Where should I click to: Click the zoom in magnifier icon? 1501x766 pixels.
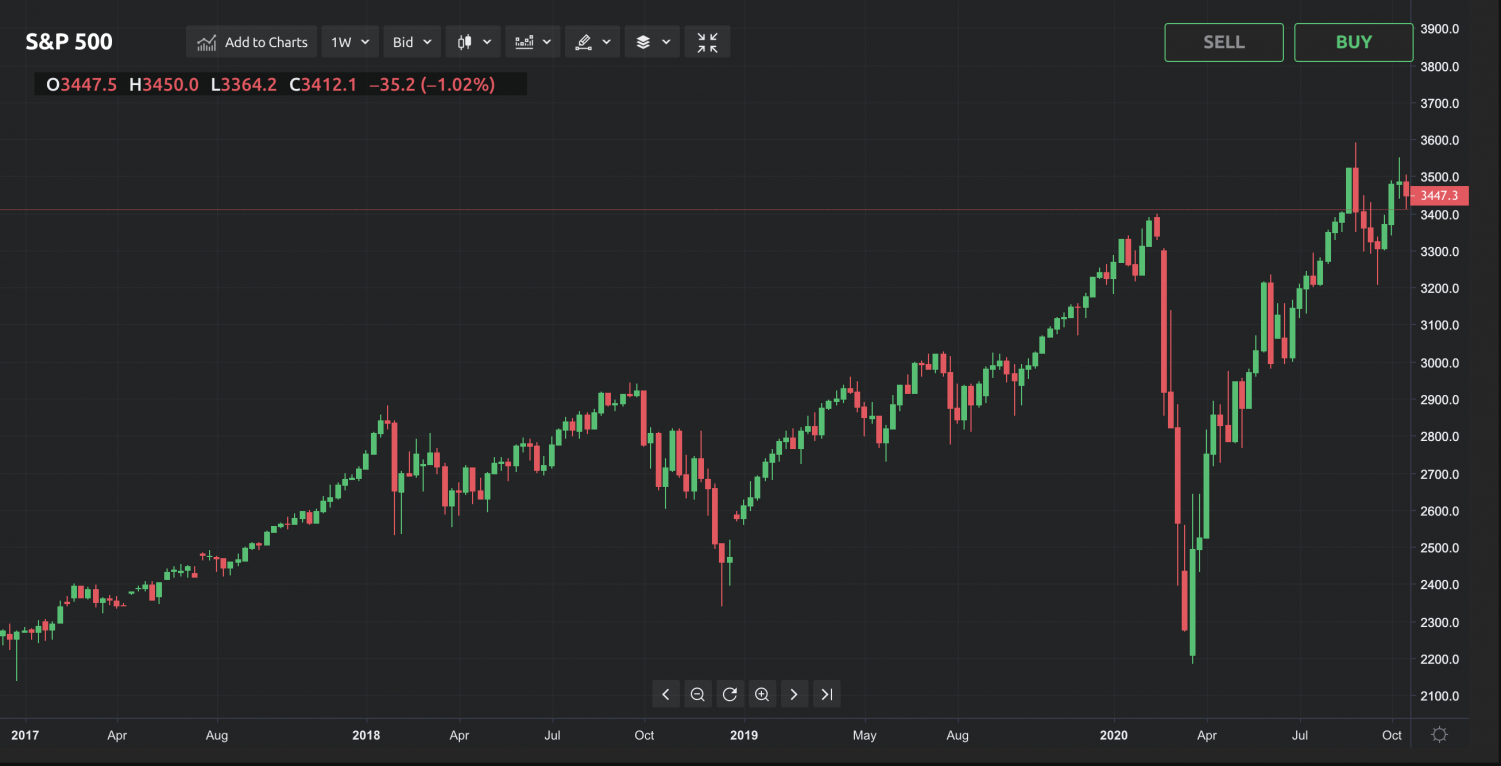(762, 694)
